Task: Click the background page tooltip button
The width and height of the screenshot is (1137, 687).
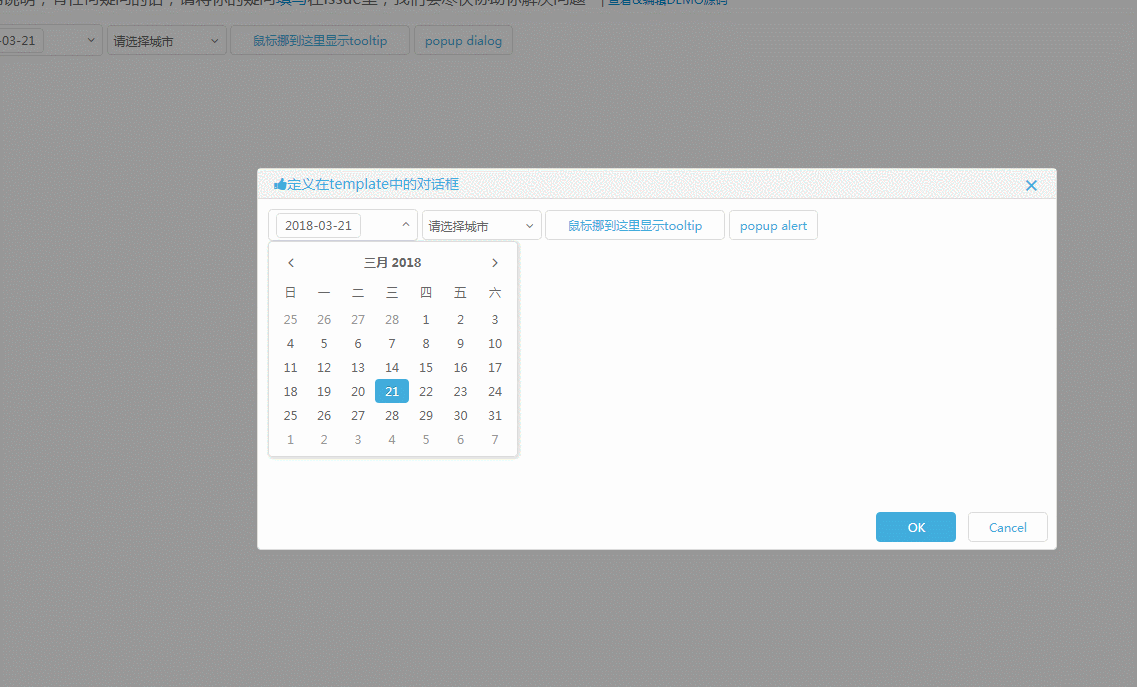Action: click(x=320, y=41)
